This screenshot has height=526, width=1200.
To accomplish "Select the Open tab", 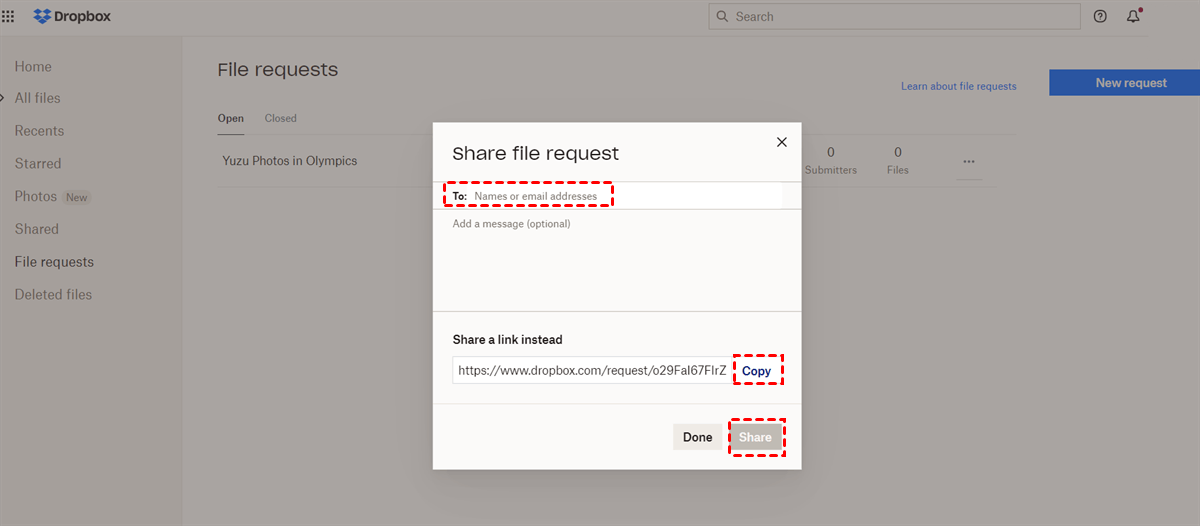I will point(231,118).
